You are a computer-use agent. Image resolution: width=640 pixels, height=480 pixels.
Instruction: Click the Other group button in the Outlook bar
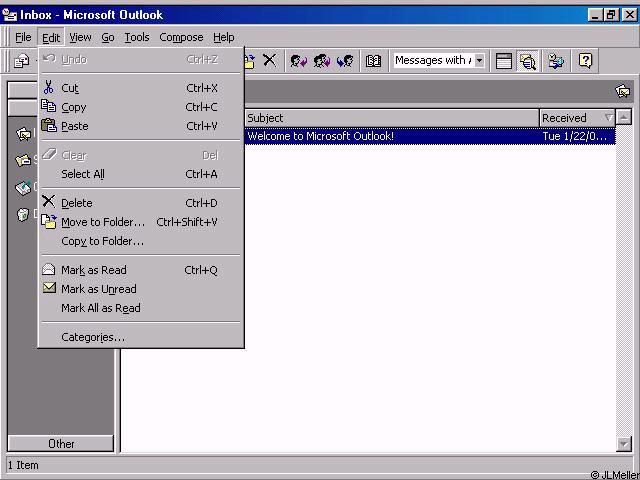61,444
